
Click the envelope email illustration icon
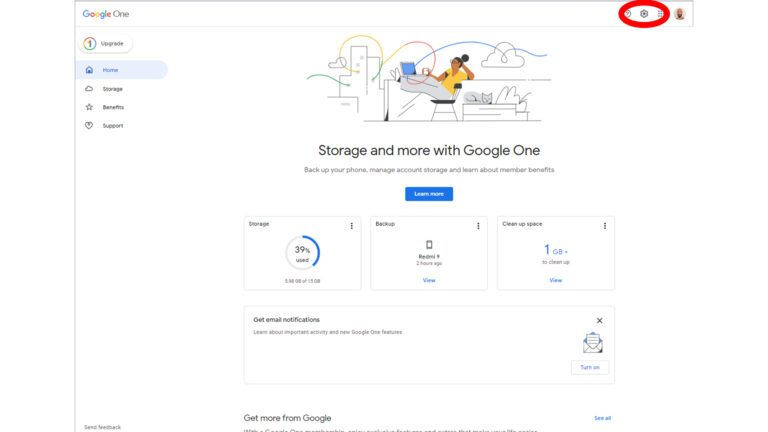click(x=593, y=342)
